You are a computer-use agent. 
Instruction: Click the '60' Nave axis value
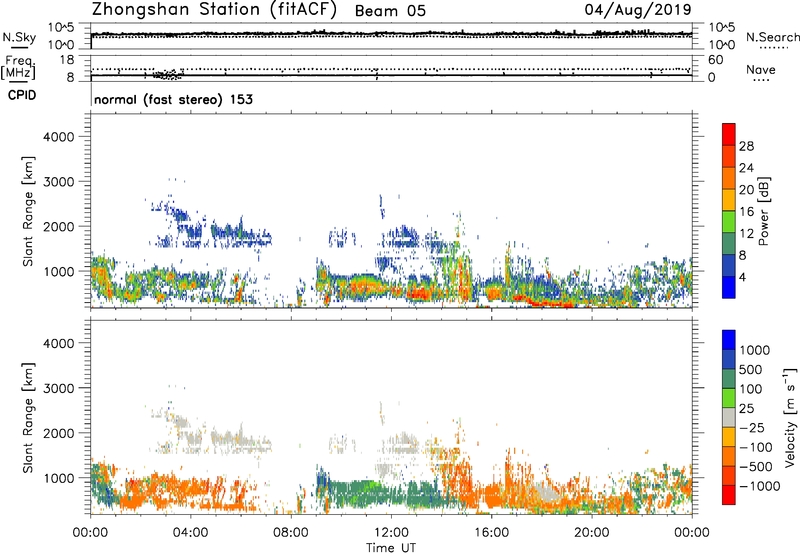(715, 60)
